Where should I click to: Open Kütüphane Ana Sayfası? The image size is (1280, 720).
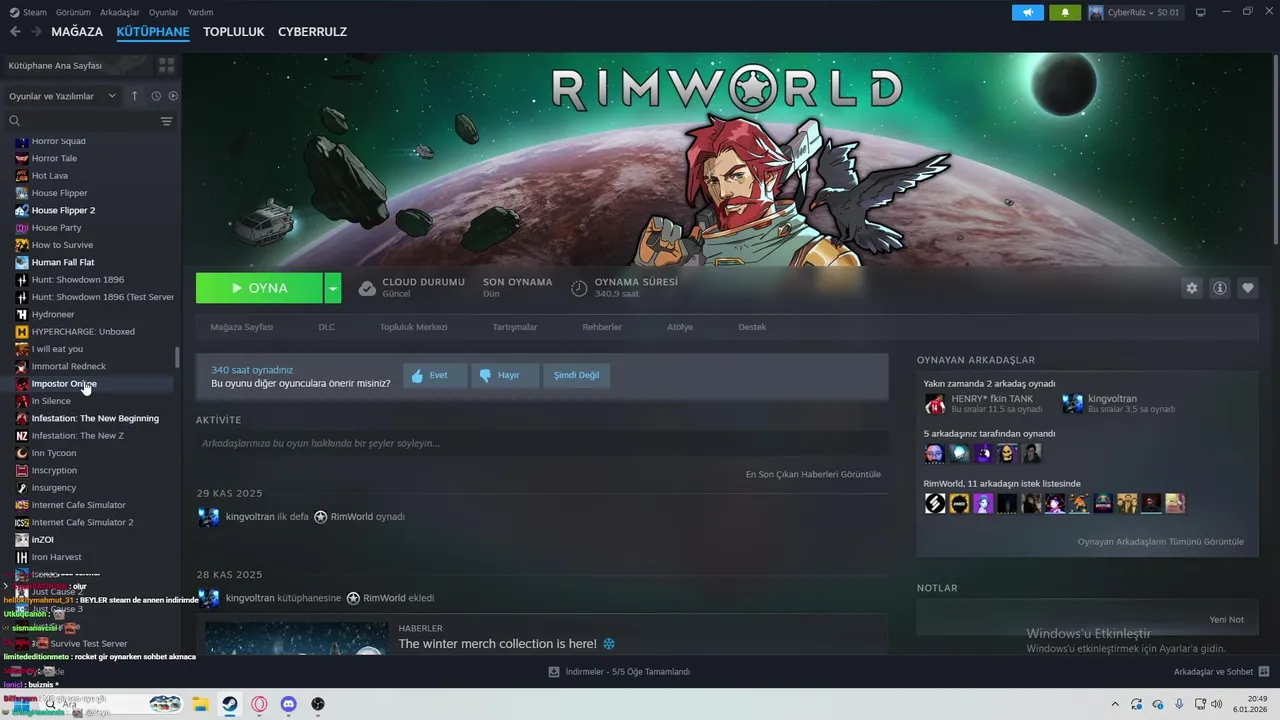[76, 65]
